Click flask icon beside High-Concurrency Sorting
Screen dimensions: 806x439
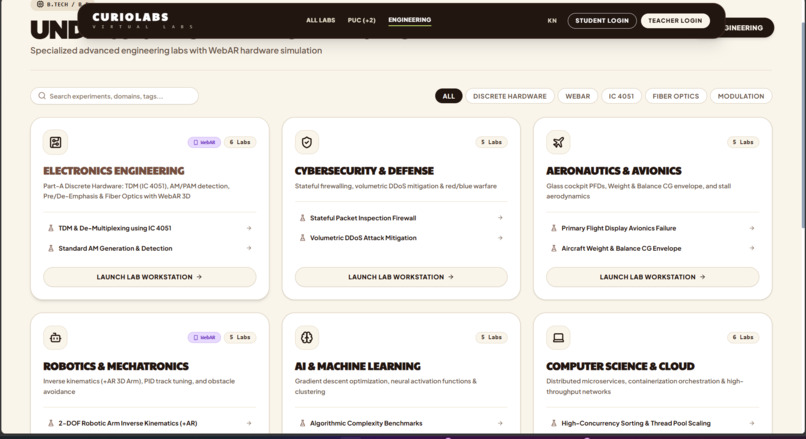(x=554, y=424)
